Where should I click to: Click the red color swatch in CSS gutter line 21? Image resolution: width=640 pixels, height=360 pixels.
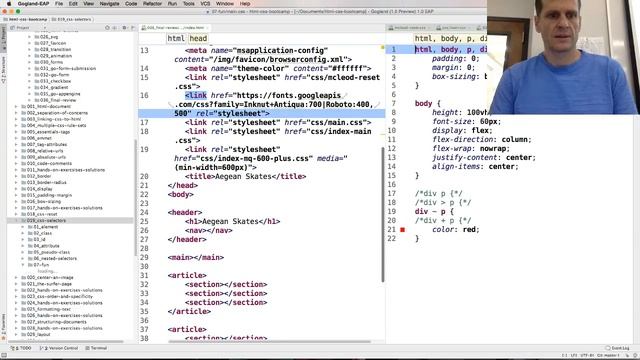(402, 230)
